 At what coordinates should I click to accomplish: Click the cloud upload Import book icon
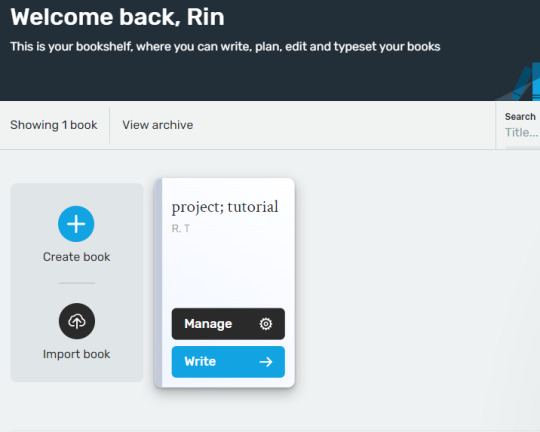[76, 321]
